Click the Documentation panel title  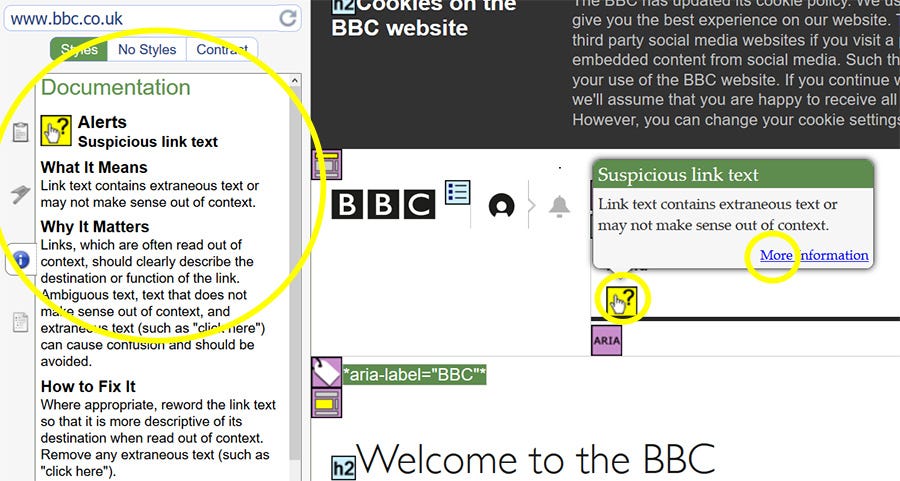[115, 87]
